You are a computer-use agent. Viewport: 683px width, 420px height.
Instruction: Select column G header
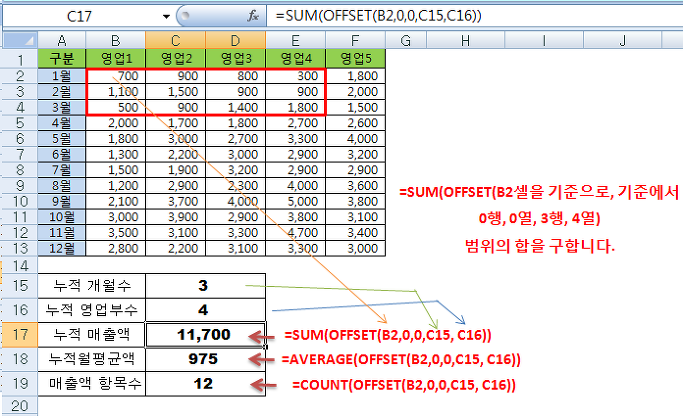(x=406, y=41)
